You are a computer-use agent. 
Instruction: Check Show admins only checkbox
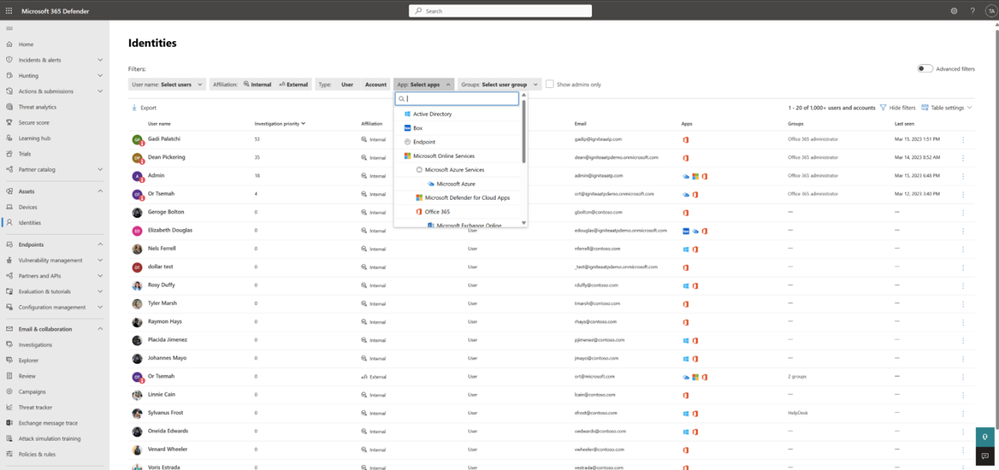pyautogui.click(x=550, y=84)
